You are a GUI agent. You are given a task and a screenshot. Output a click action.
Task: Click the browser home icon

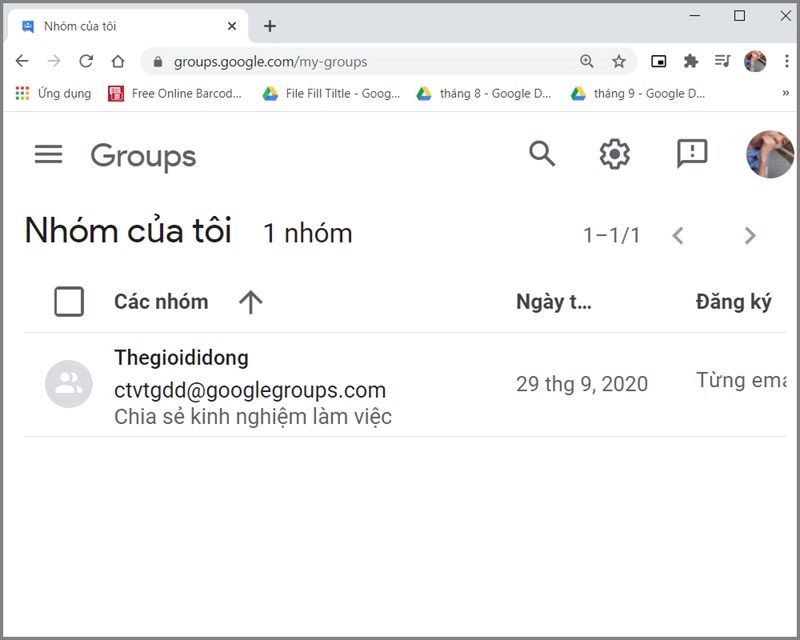(x=118, y=61)
